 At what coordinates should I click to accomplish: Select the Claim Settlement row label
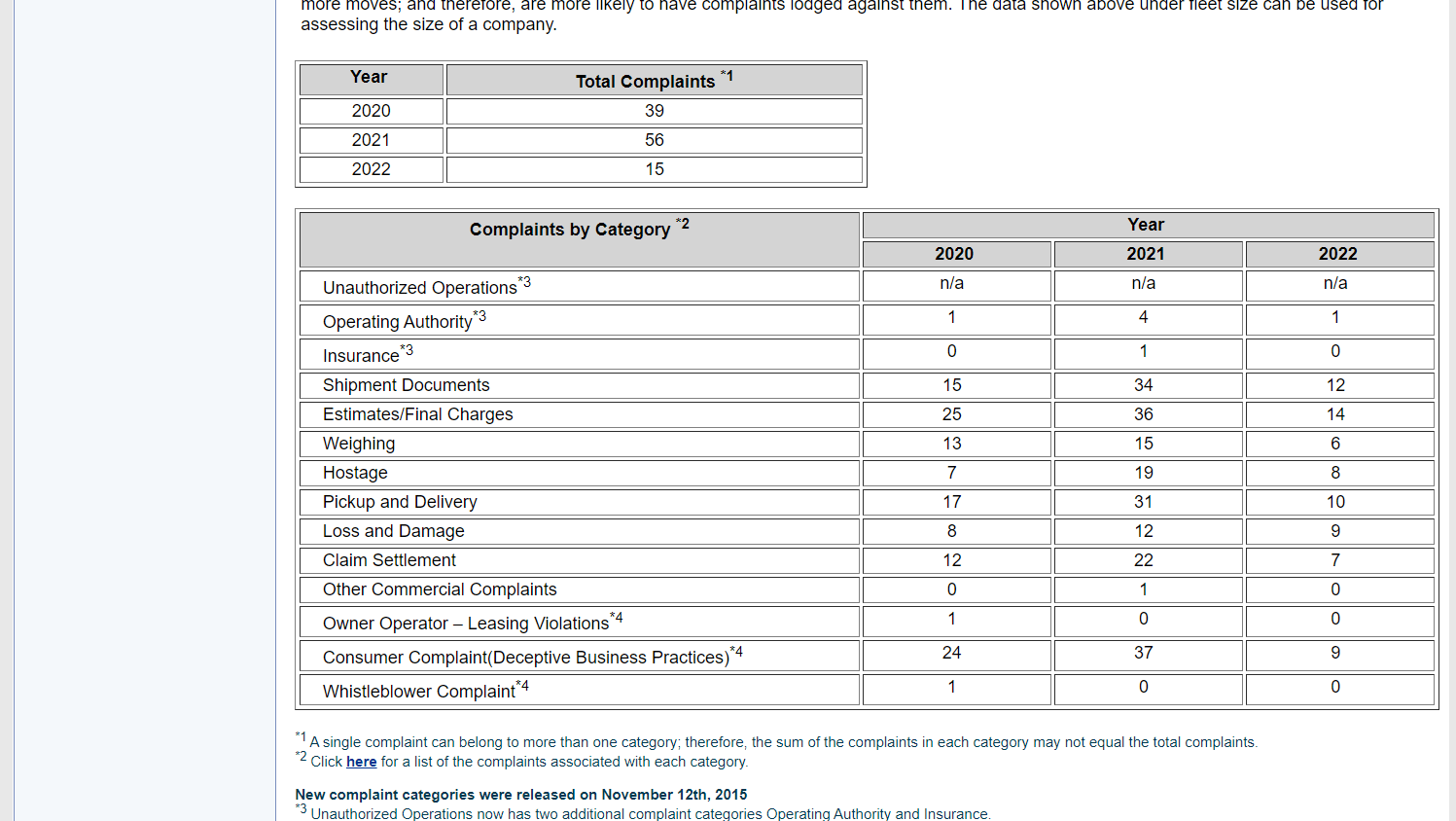click(x=389, y=560)
